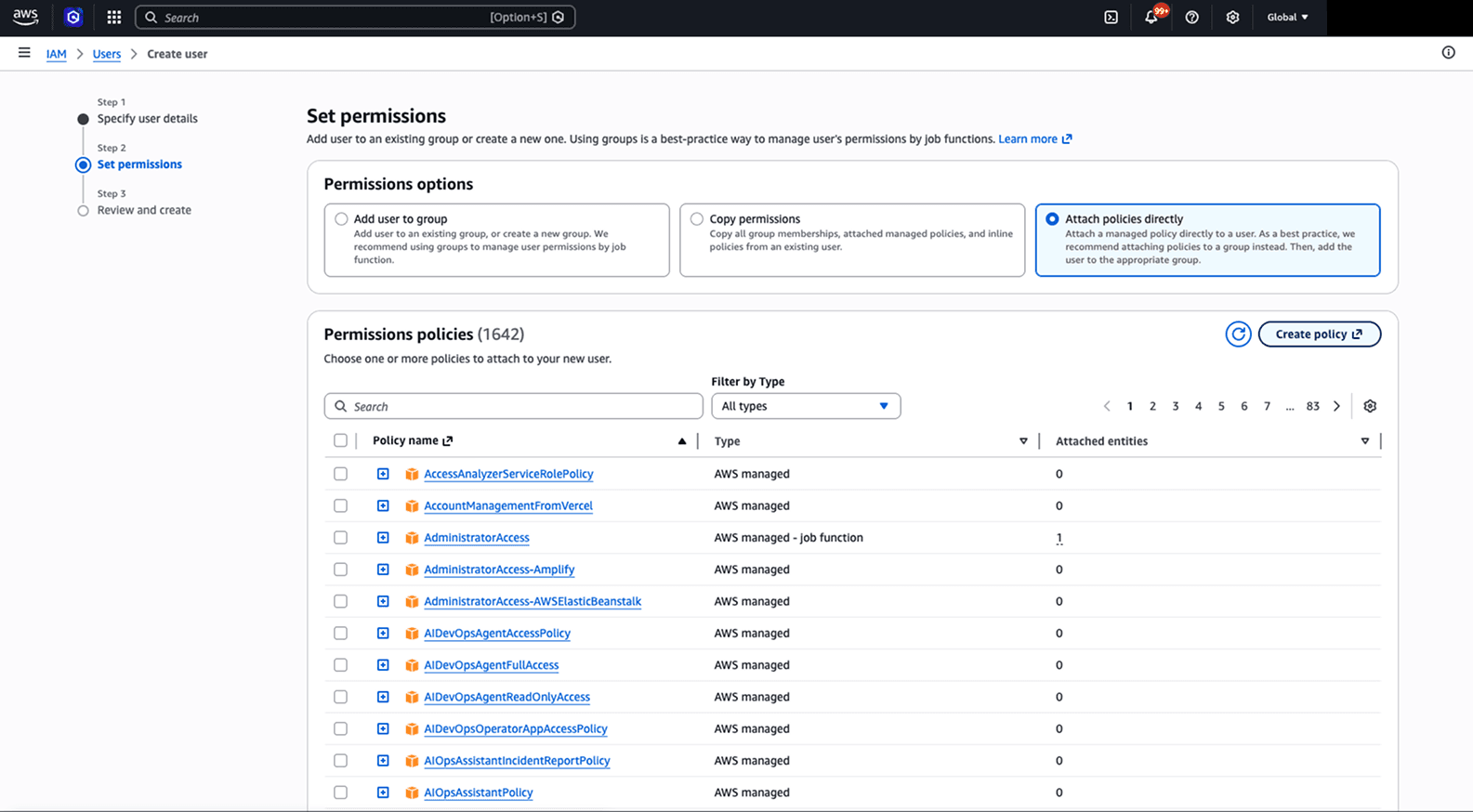This screenshot has height=812, width=1473.
Task: Open Users breadcrumb link
Action: pyautogui.click(x=107, y=54)
